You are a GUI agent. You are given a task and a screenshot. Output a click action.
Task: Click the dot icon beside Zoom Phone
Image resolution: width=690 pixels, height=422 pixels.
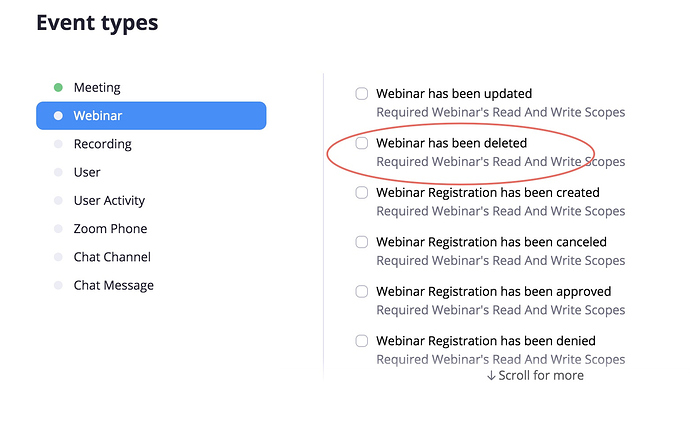(x=58, y=229)
